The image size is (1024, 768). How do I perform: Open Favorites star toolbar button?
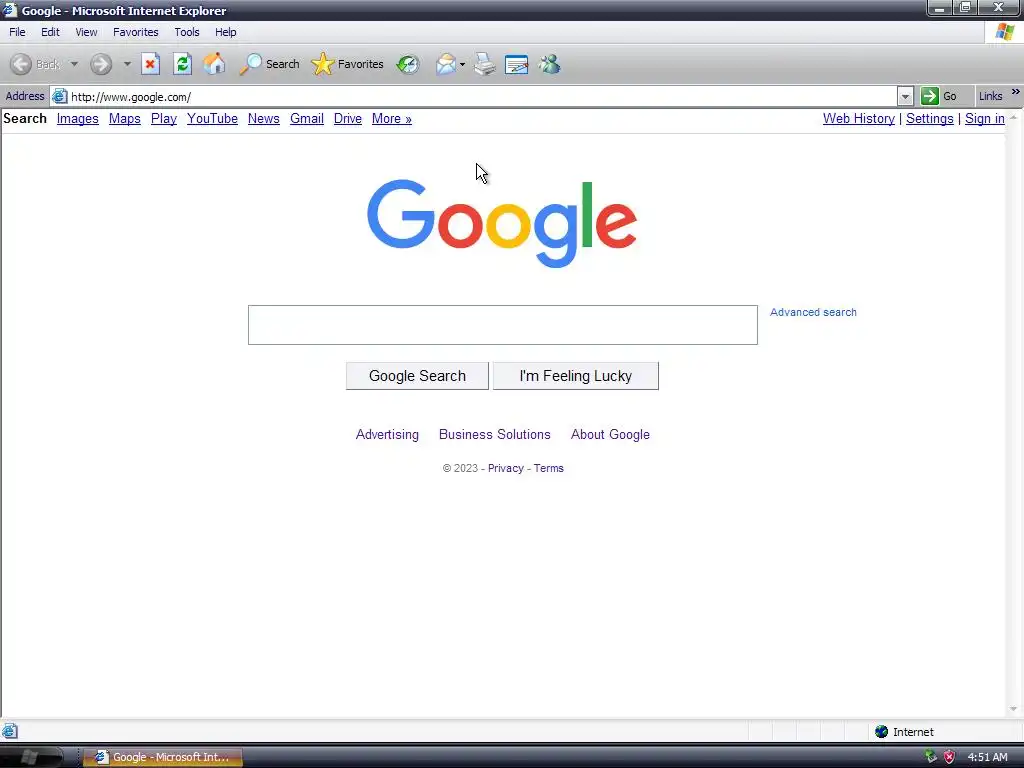pos(347,64)
